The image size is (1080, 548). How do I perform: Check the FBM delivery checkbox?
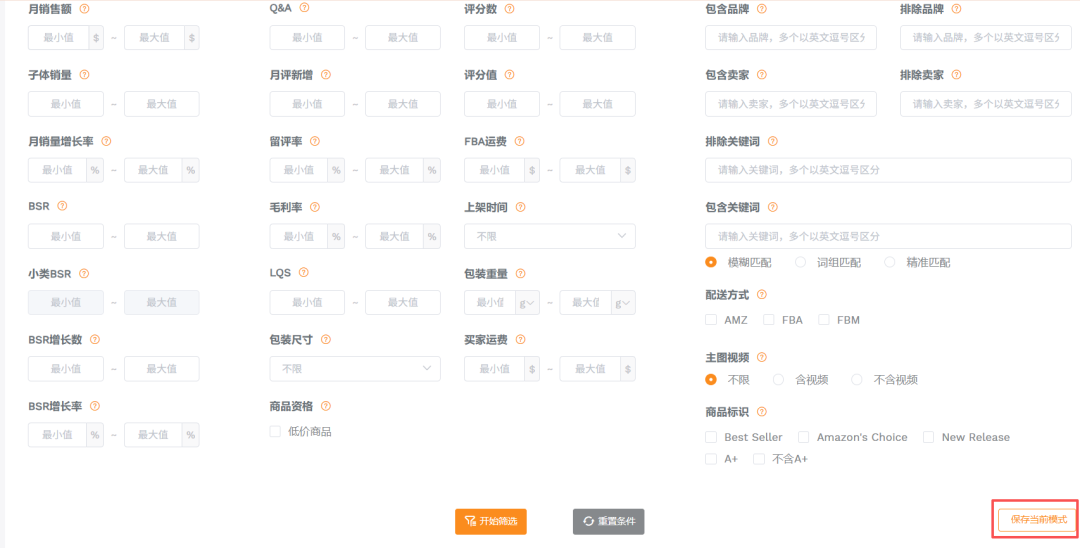point(824,319)
